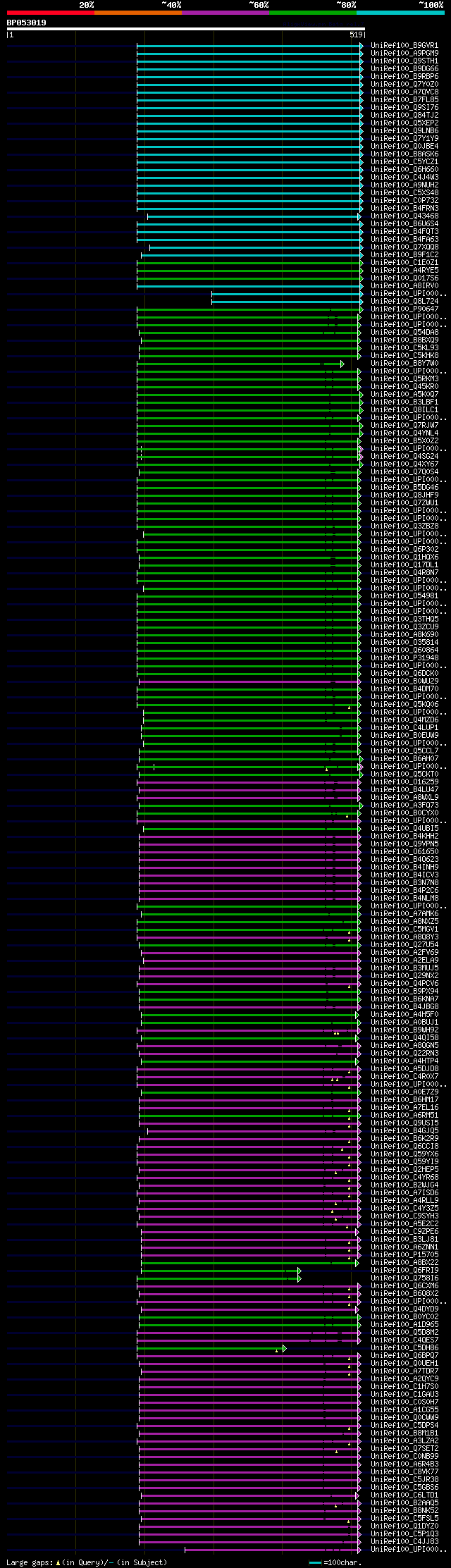The image size is (451, 1568).
Task: Click the red 20% identity legend segment
Action: pos(50,13)
